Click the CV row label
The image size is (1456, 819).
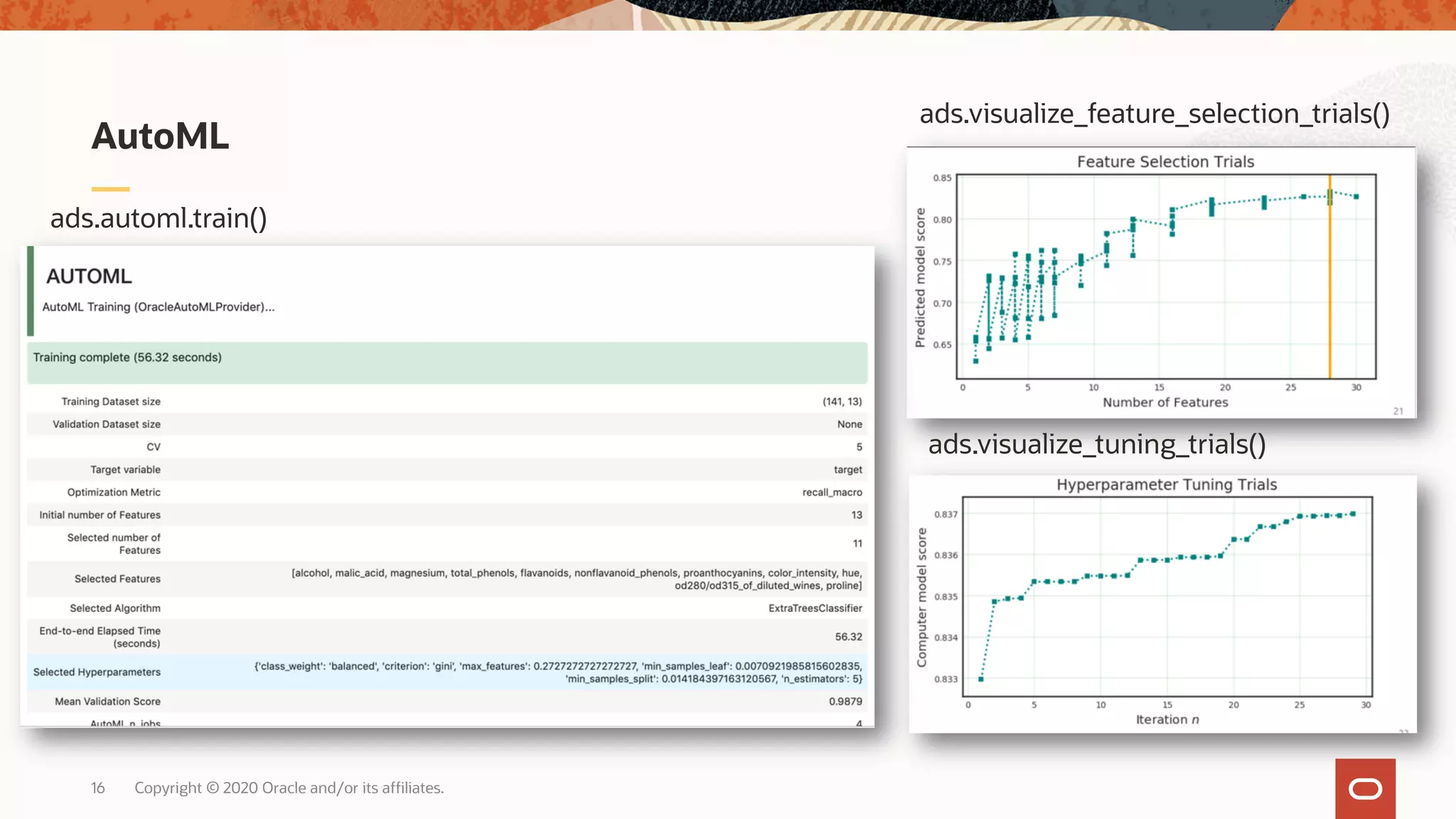154,447
